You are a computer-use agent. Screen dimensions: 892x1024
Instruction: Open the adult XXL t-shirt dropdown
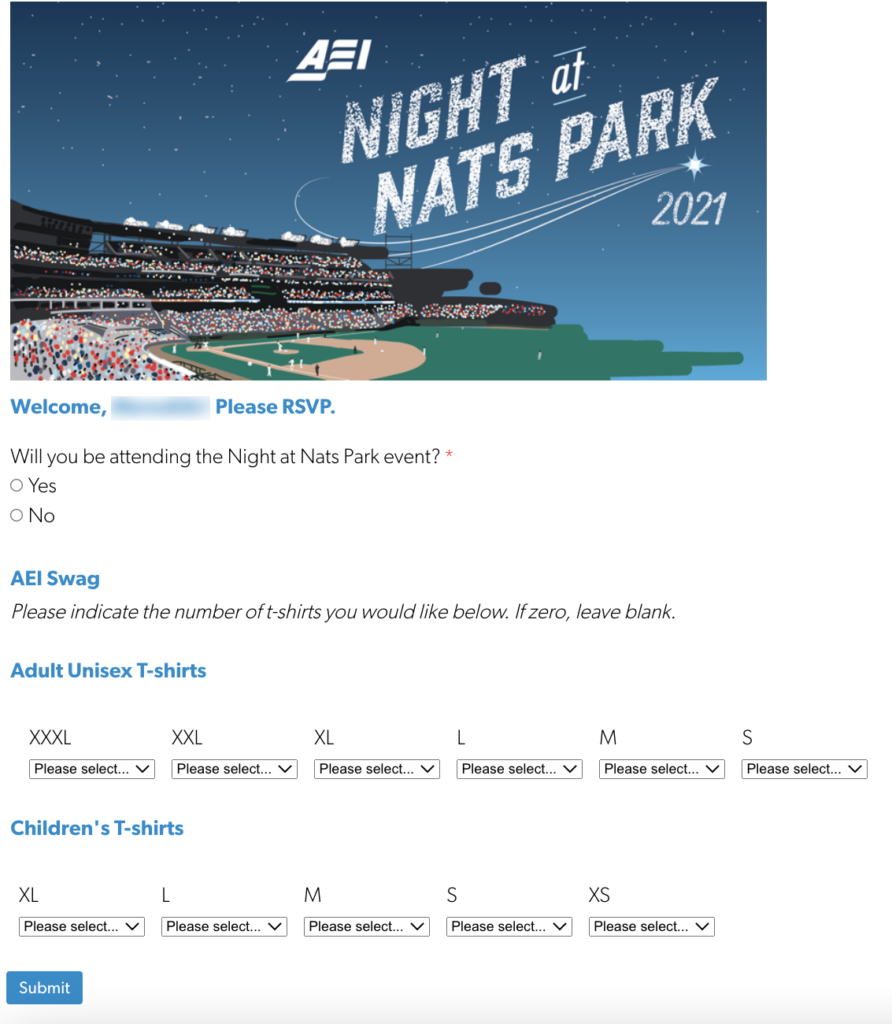click(234, 769)
